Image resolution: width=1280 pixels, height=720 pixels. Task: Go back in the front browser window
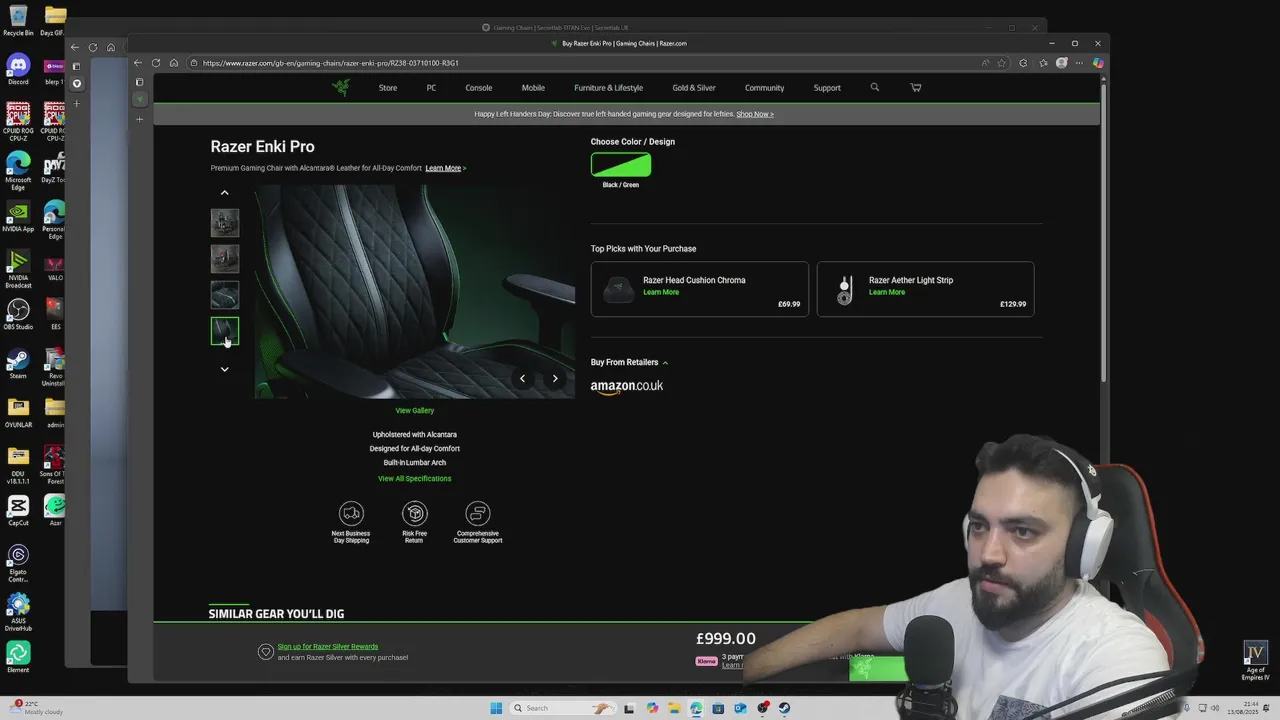(x=138, y=63)
